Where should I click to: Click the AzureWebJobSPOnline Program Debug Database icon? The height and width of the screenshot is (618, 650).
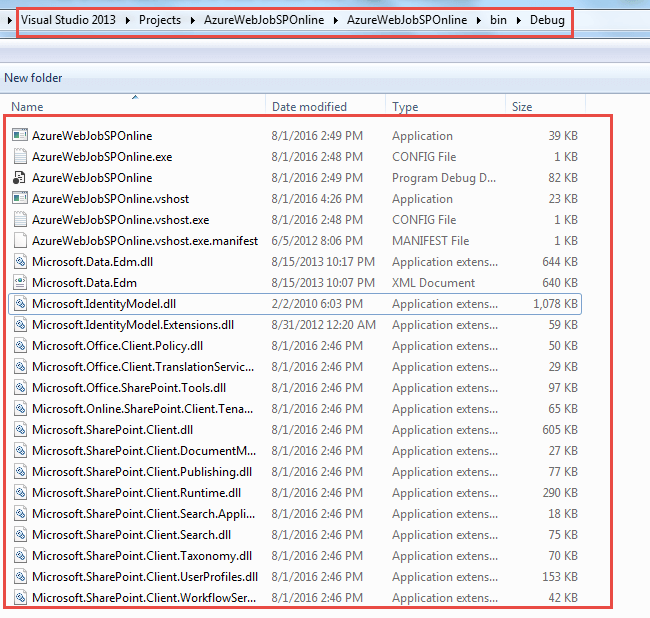[x=19, y=177]
